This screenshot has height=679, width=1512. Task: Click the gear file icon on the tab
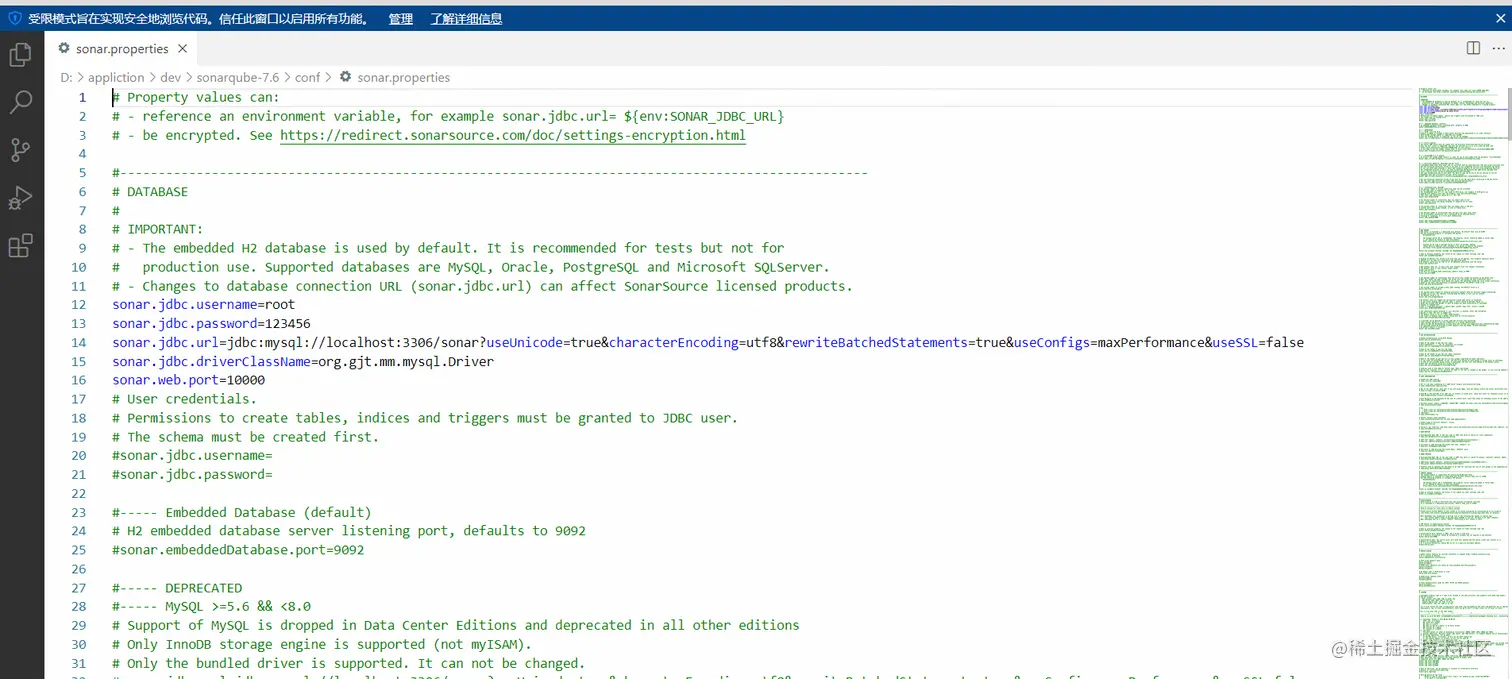(x=63, y=48)
